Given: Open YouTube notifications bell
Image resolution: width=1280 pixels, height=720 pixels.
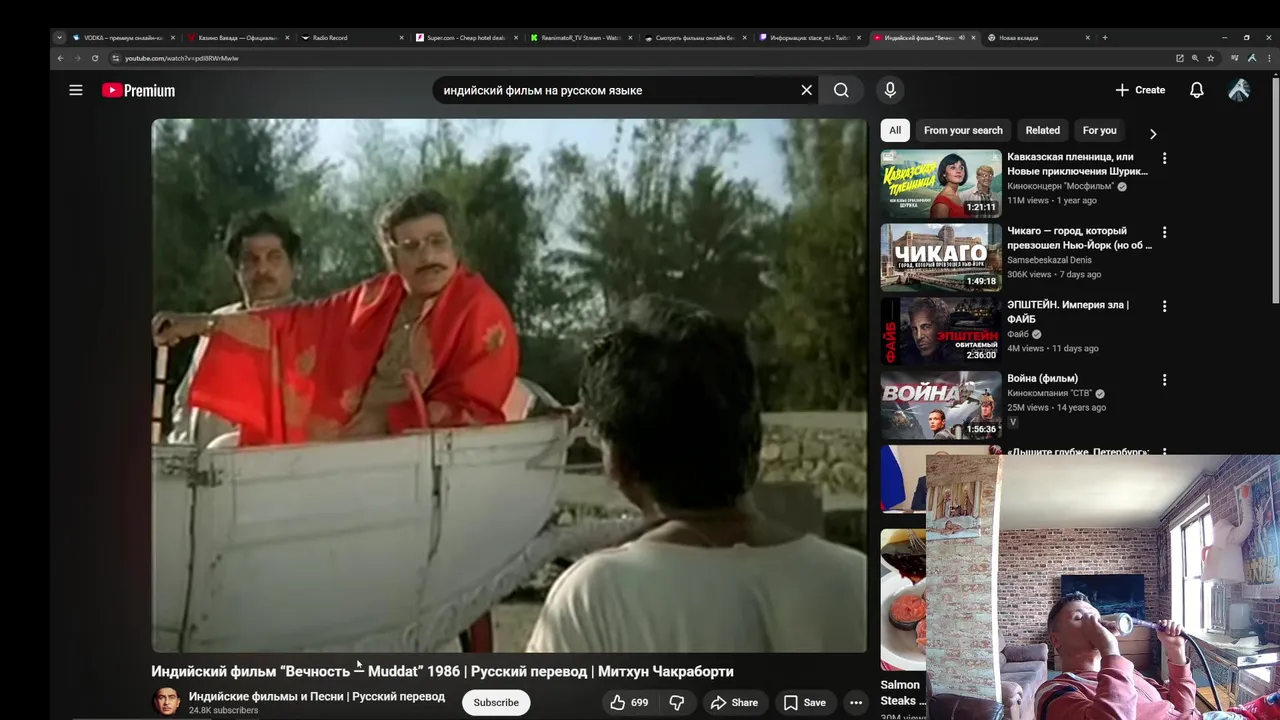Looking at the screenshot, I should pos(1196,90).
